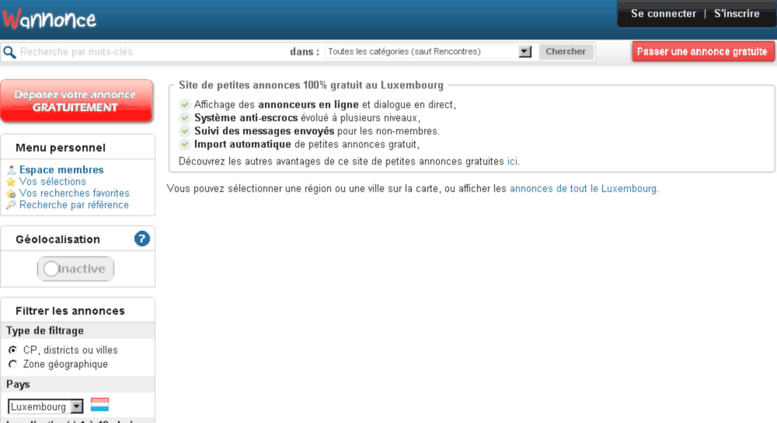Click Déposez votre annonce GRATUITEMENT button
Viewport: 777px width, 423px height.
pyautogui.click(x=76, y=101)
